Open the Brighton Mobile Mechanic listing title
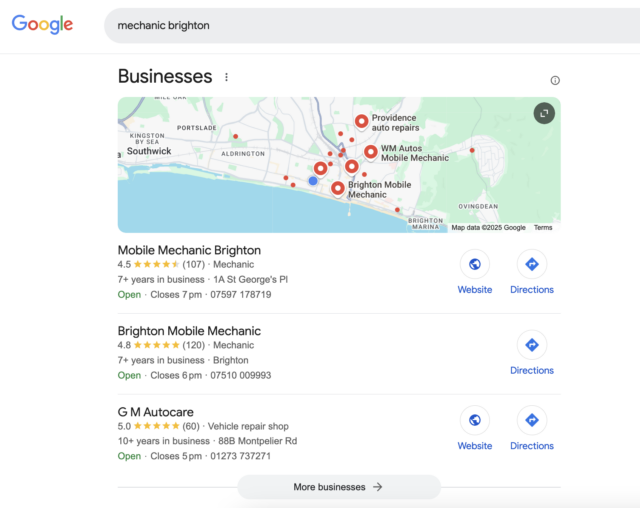640x508 pixels. [x=189, y=331]
